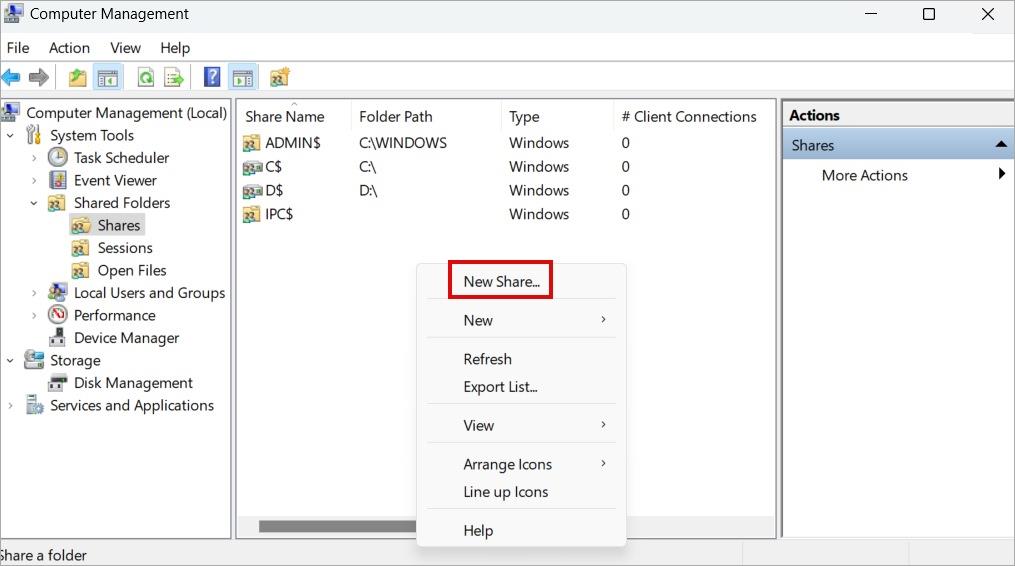This screenshot has height=566, width=1015.
Task: Open the File menu
Action: 17,48
